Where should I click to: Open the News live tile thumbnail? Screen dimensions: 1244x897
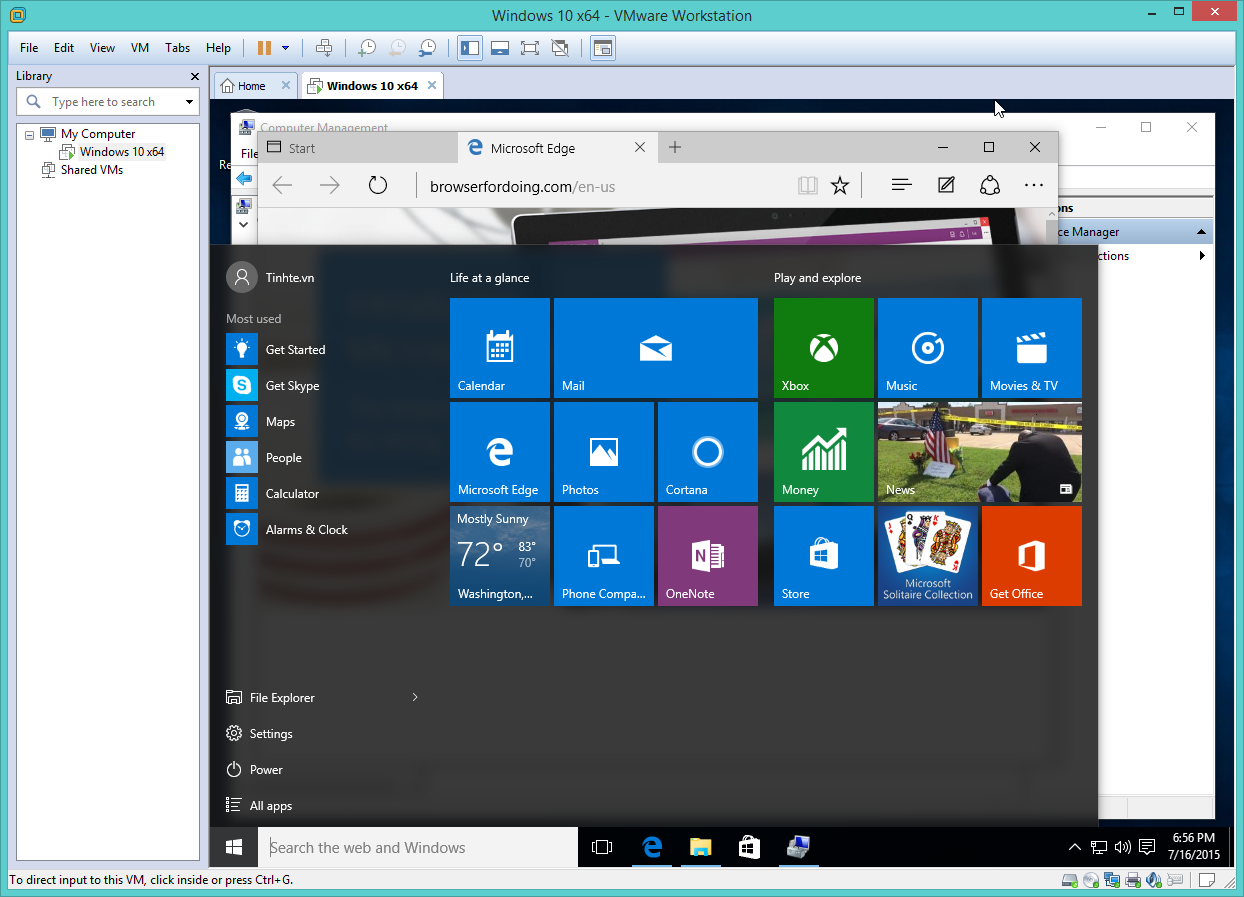point(980,452)
